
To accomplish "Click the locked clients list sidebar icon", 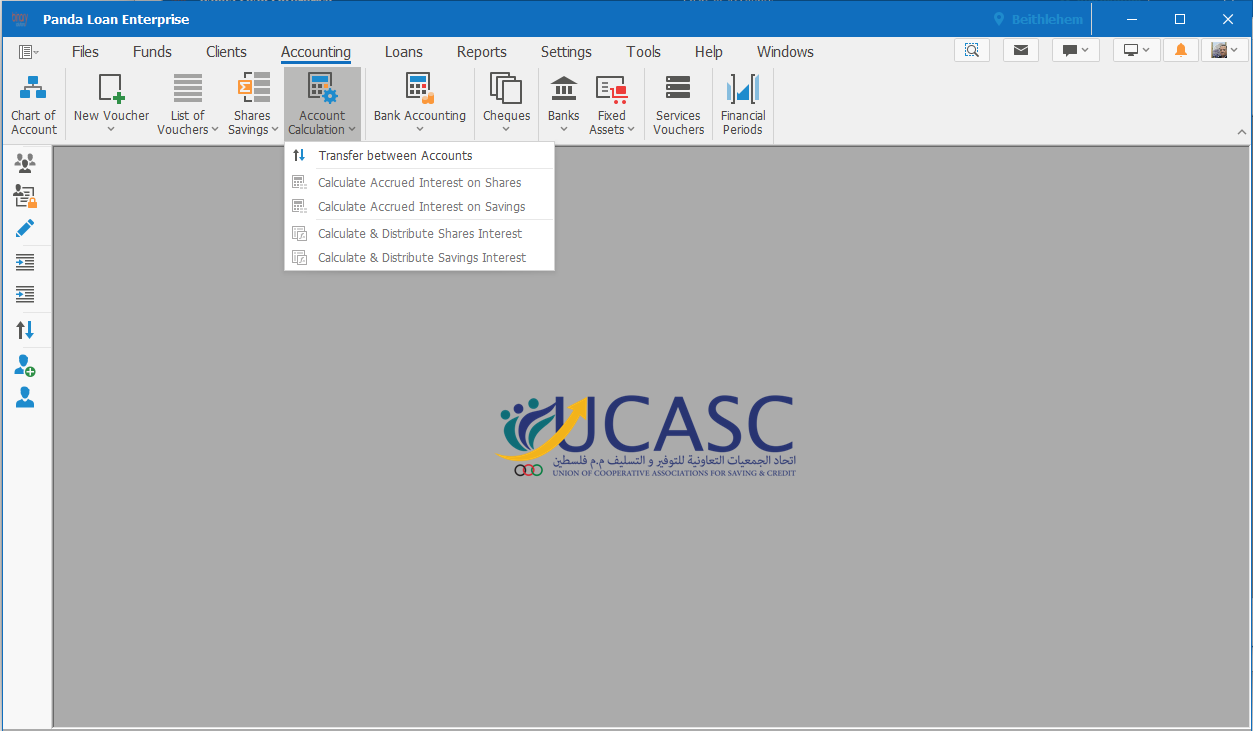I will 25,196.
